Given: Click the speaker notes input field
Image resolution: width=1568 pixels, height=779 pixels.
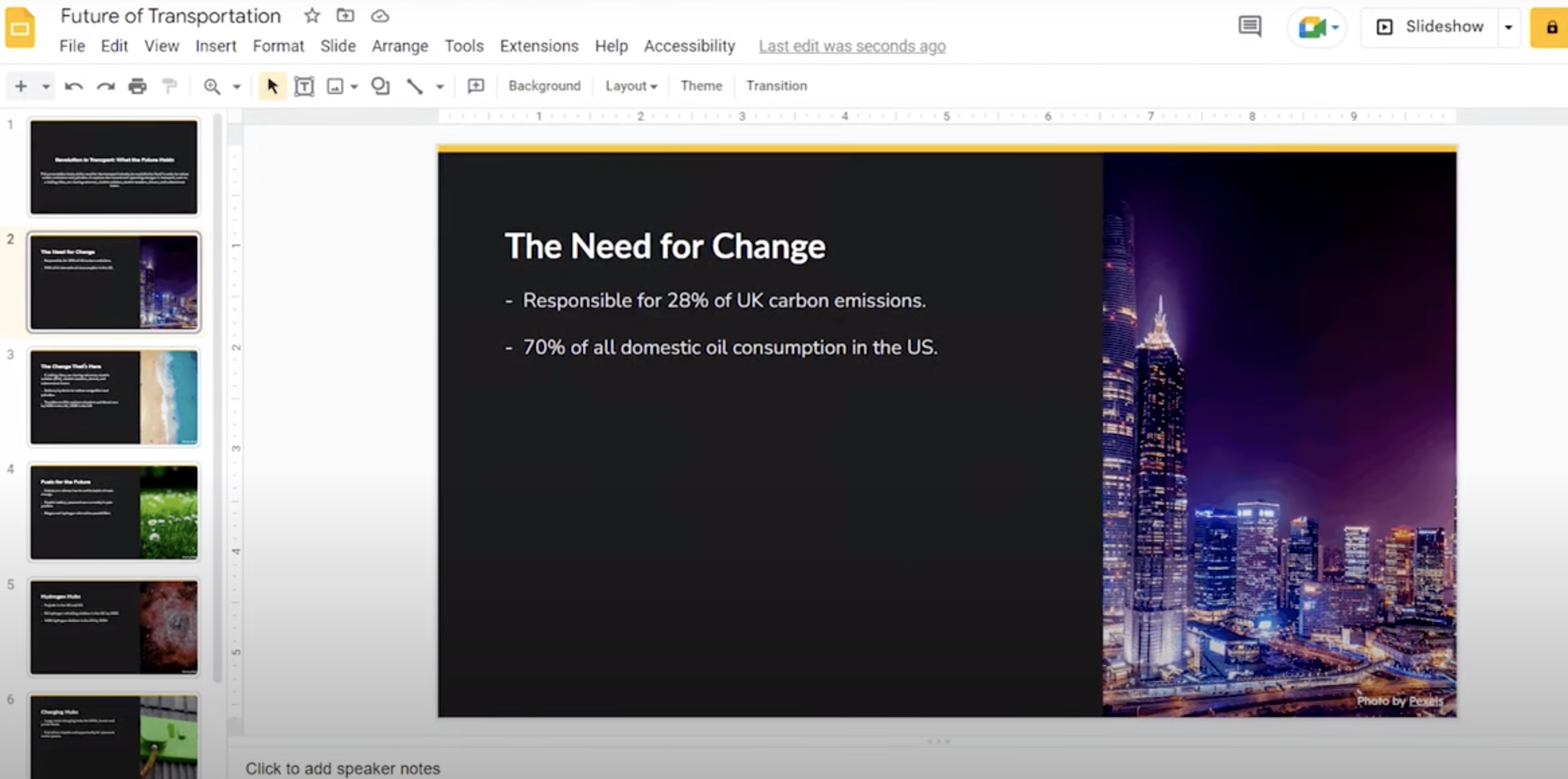Looking at the screenshot, I should point(345,768).
